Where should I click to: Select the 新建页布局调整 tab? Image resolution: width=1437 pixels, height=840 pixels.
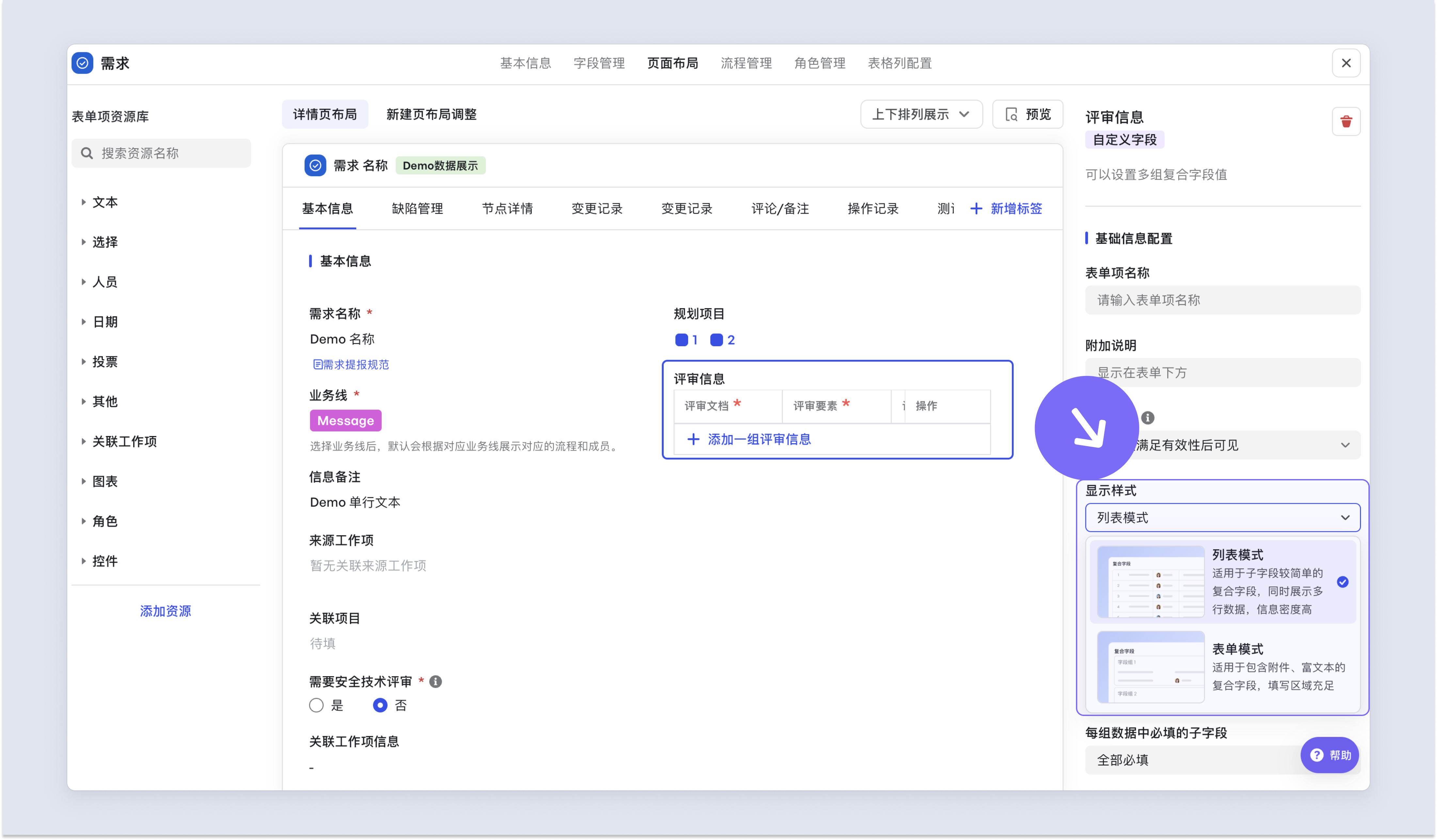click(x=432, y=115)
